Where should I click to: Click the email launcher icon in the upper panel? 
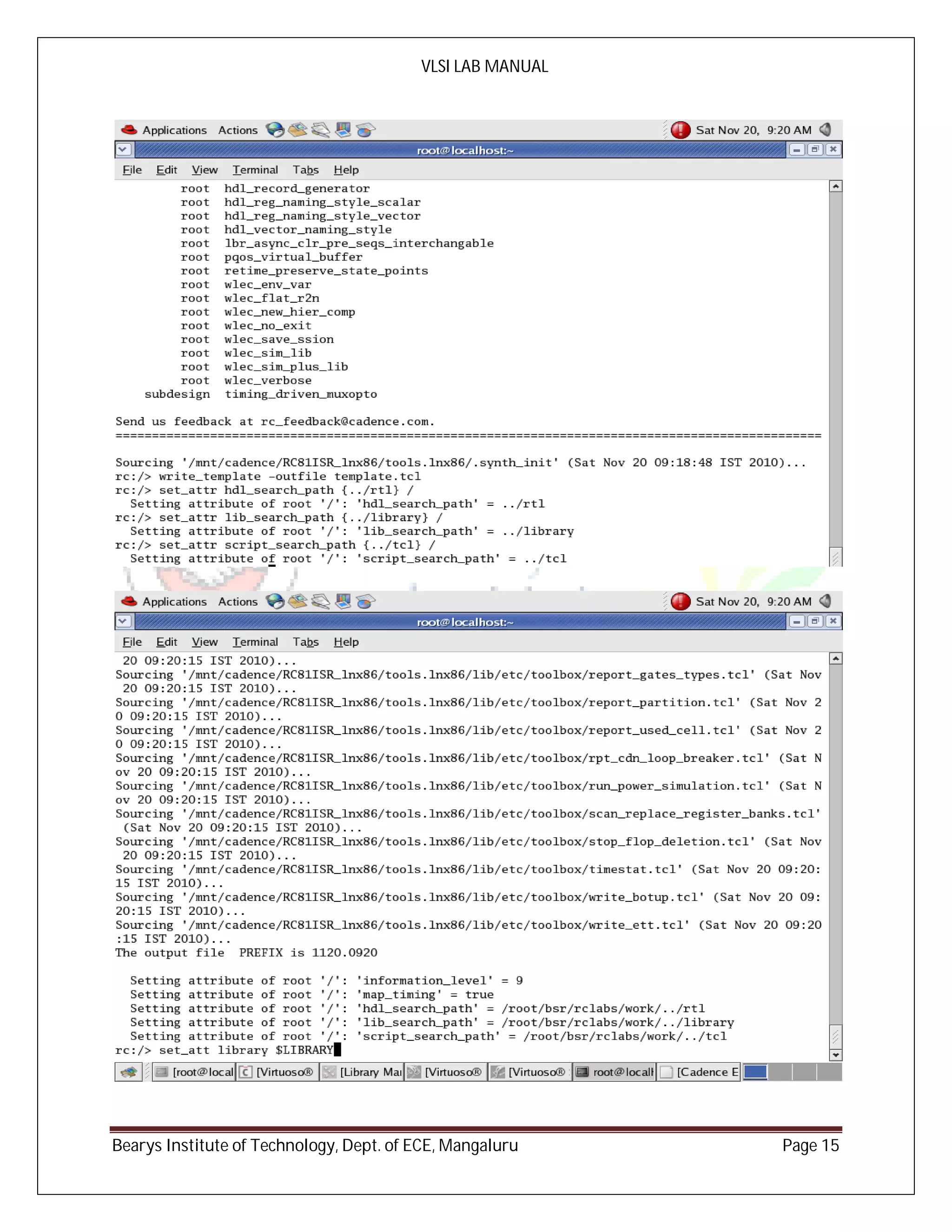coord(298,130)
